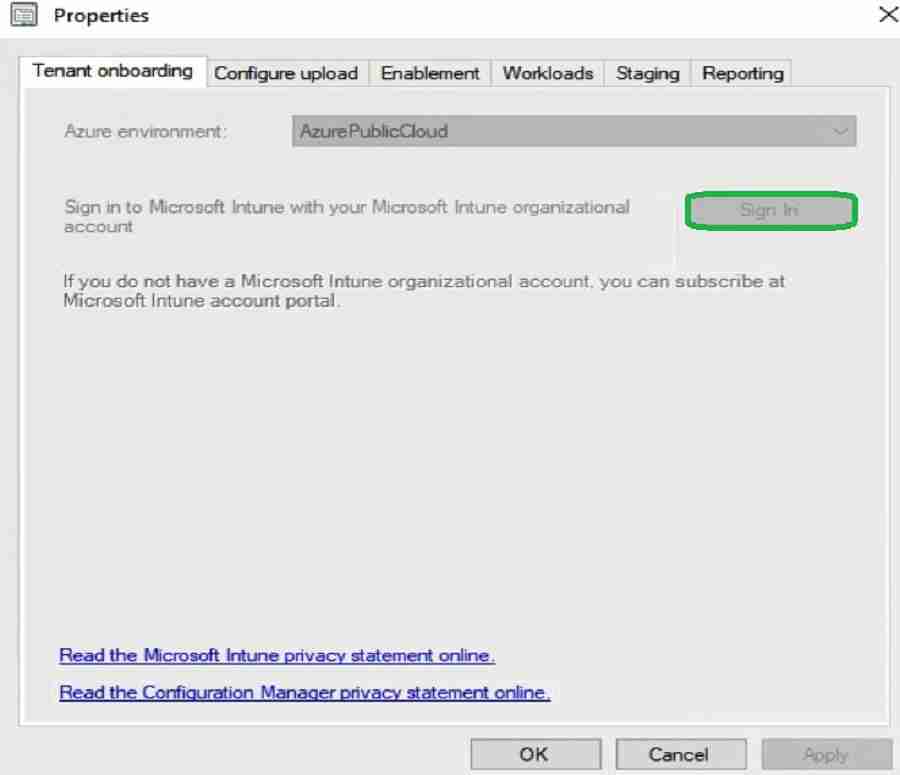Click the 'If you do not have' text
900x775 pixels.
[424, 290]
